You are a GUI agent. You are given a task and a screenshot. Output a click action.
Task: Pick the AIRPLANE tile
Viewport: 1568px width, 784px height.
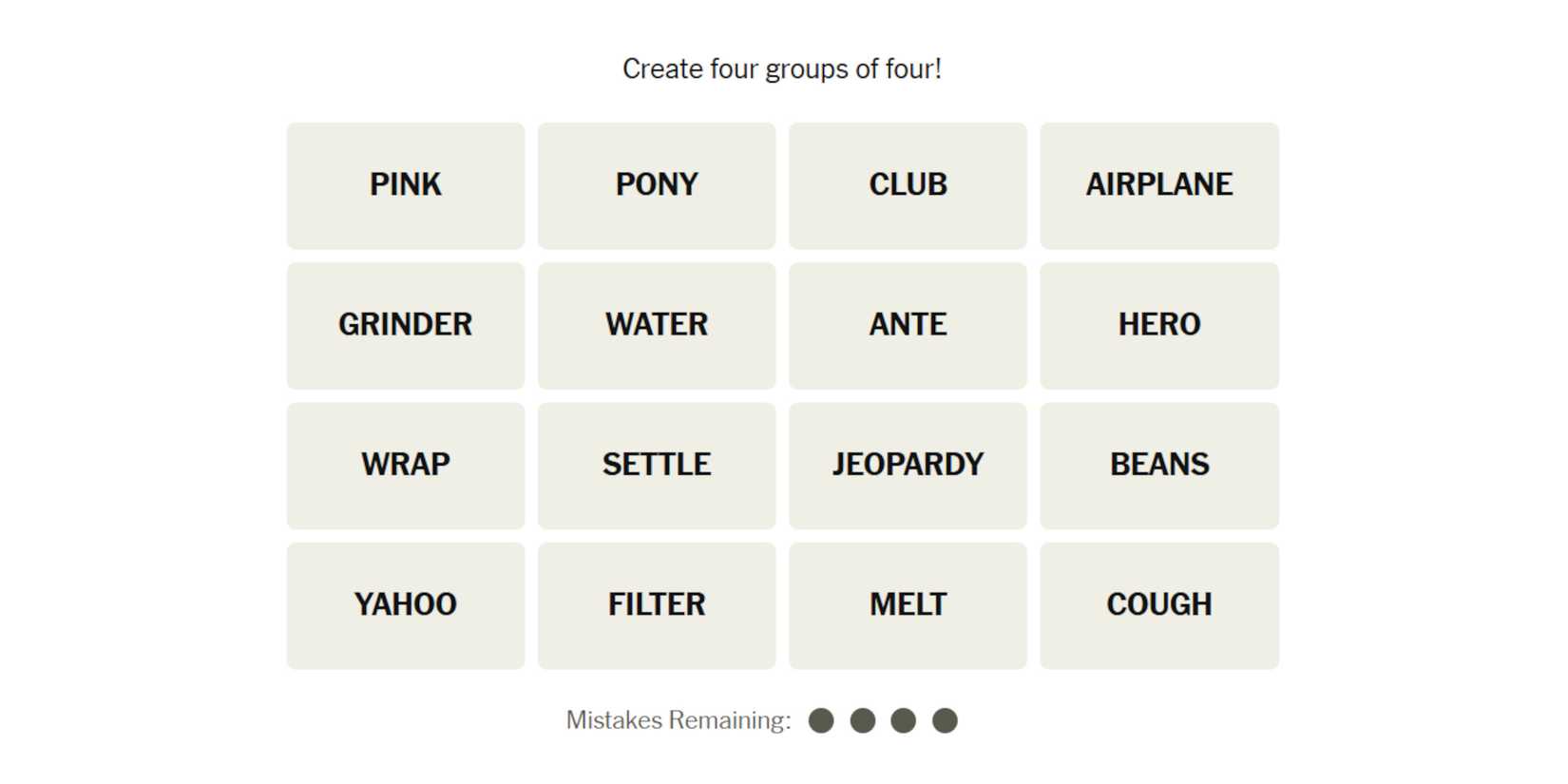tap(1158, 185)
